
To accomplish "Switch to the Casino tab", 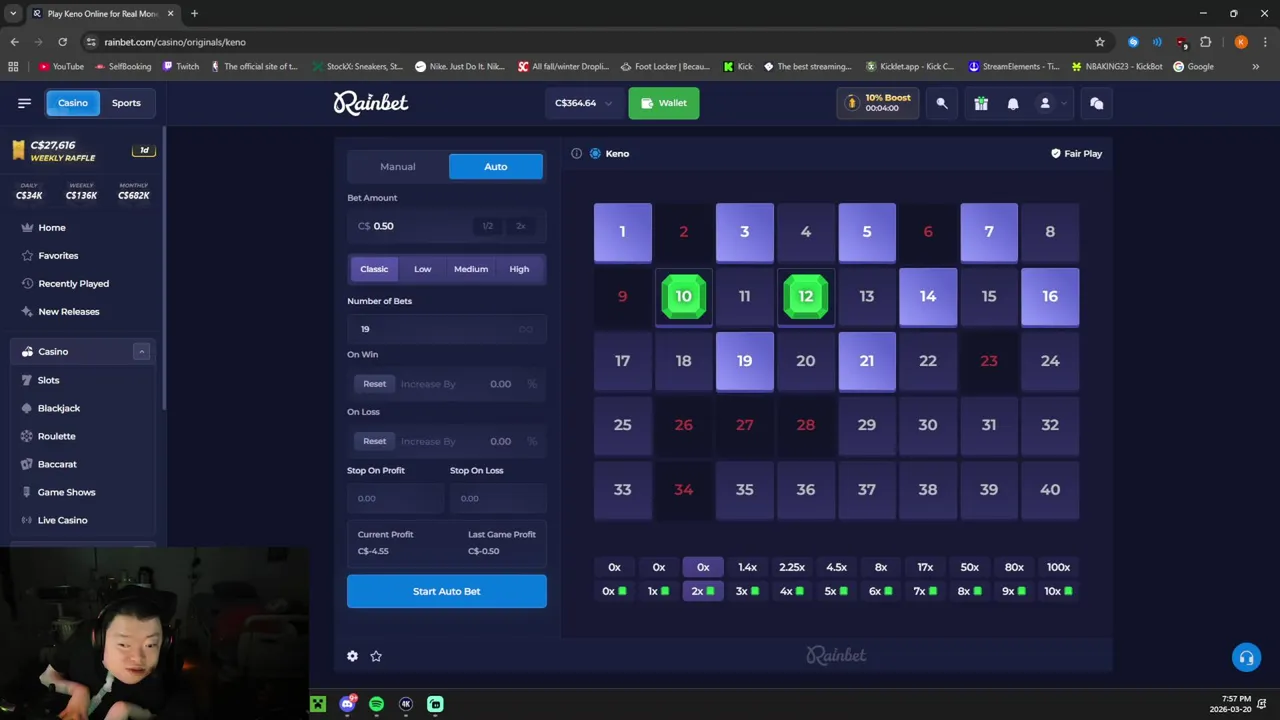I will click(73, 103).
